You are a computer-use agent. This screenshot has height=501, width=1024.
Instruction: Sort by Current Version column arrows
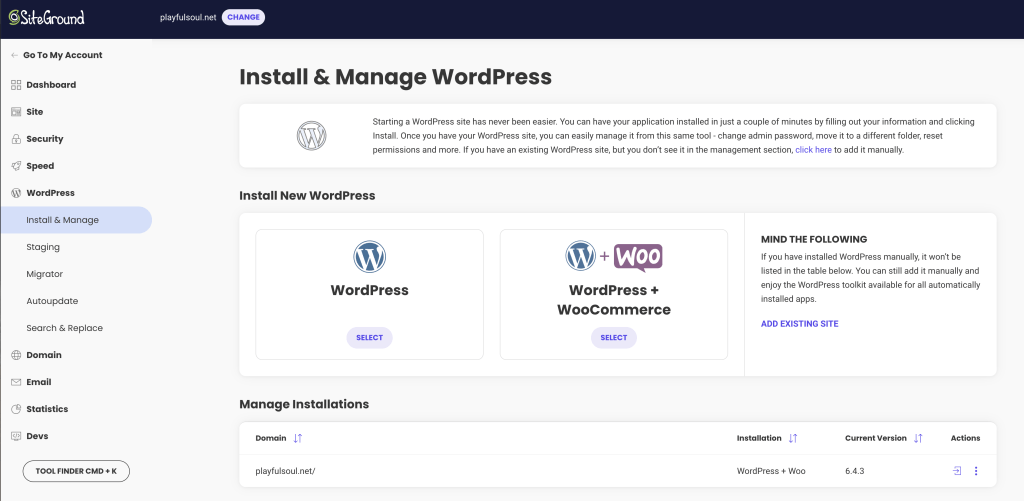pos(918,438)
